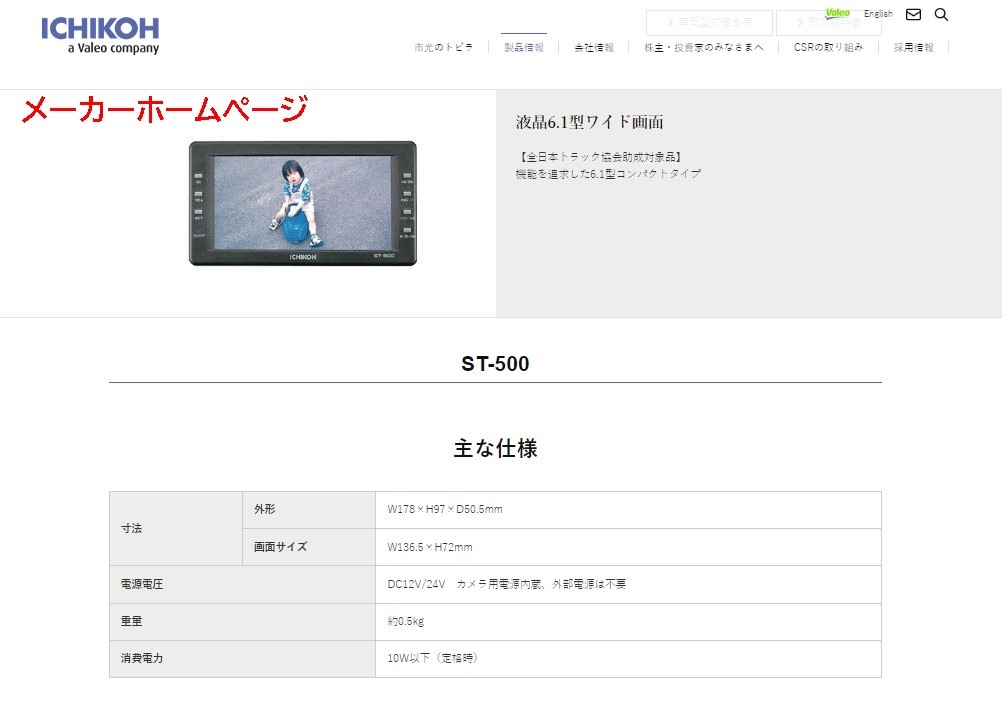Screen dimensions: 1002x716
Task: Click the ICHIKOH logo
Action: pos(100,36)
